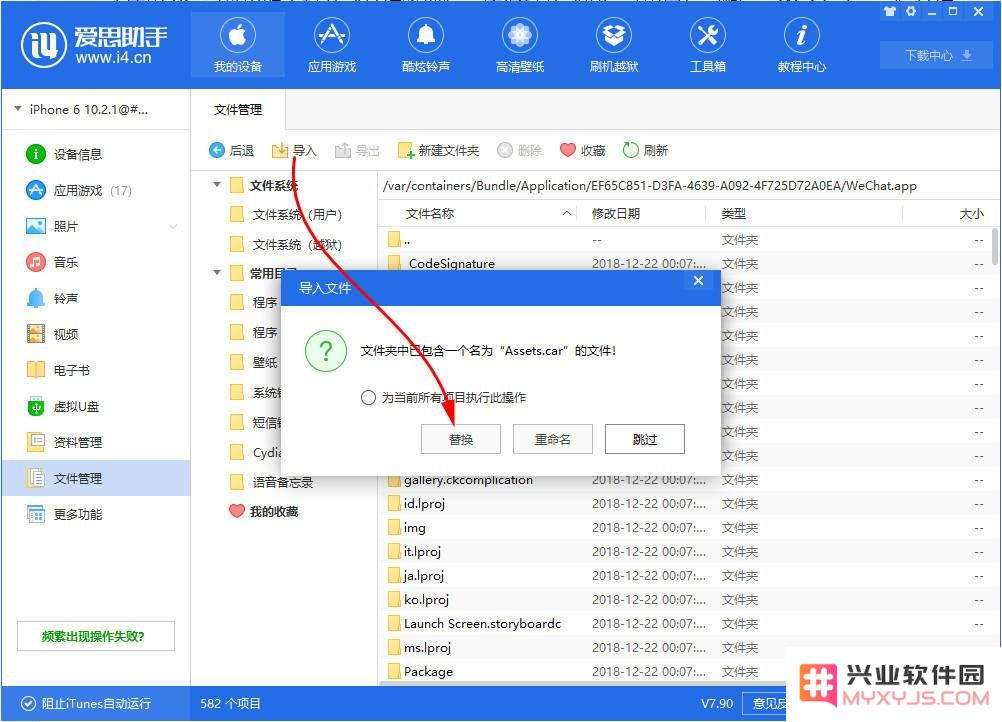Screen dimensions: 1002x722
Task: Select 壁纸 tree item
Action: (254, 362)
